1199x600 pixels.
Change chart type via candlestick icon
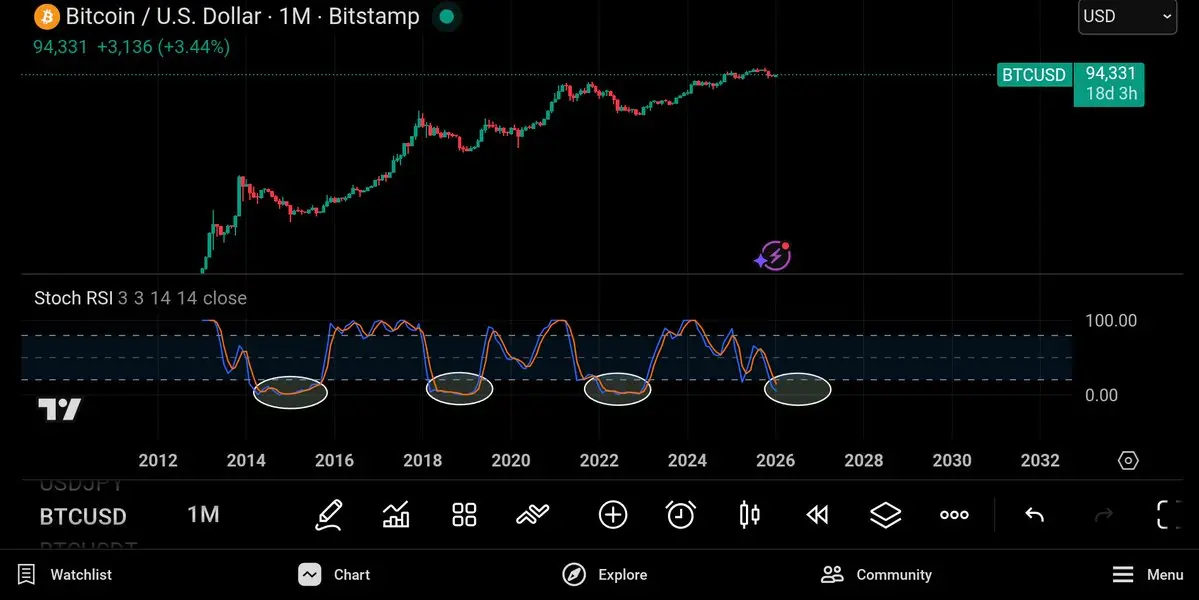[749, 515]
